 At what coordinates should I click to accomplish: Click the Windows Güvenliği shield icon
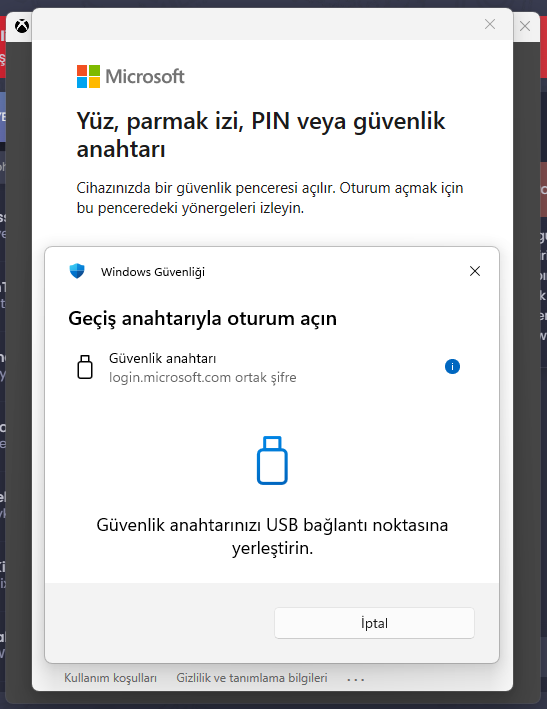[x=77, y=271]
